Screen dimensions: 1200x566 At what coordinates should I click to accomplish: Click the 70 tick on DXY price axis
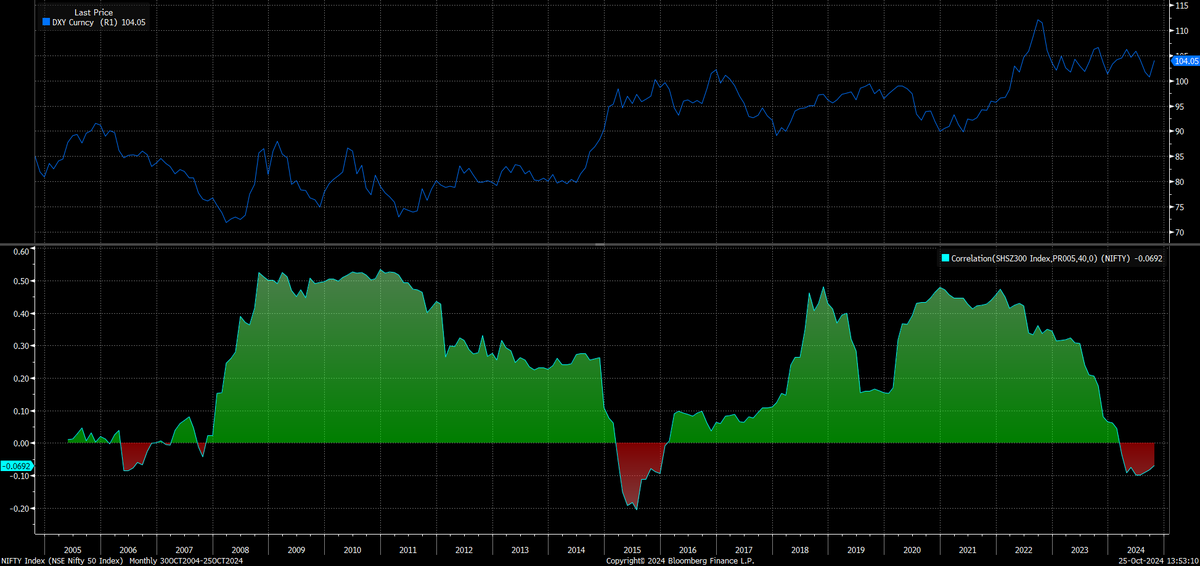point(1178,233)
